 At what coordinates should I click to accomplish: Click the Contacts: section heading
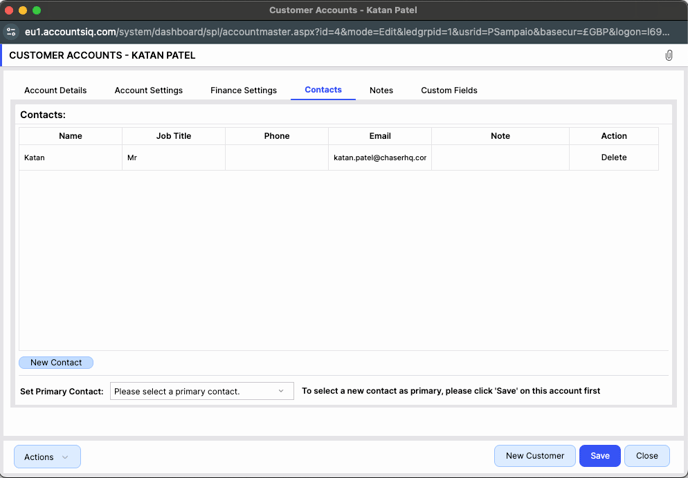tap(43, 115)
